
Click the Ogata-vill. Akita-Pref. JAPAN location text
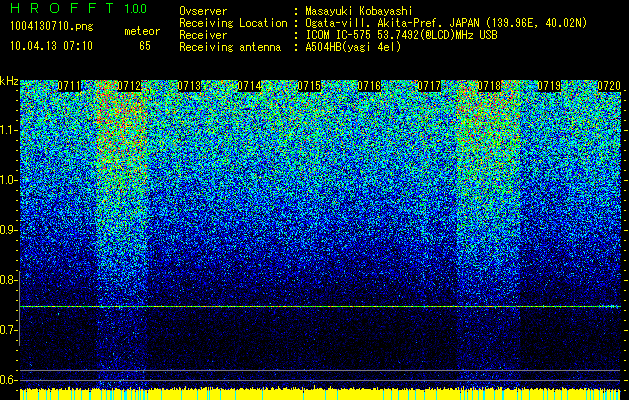coord(446,23)
